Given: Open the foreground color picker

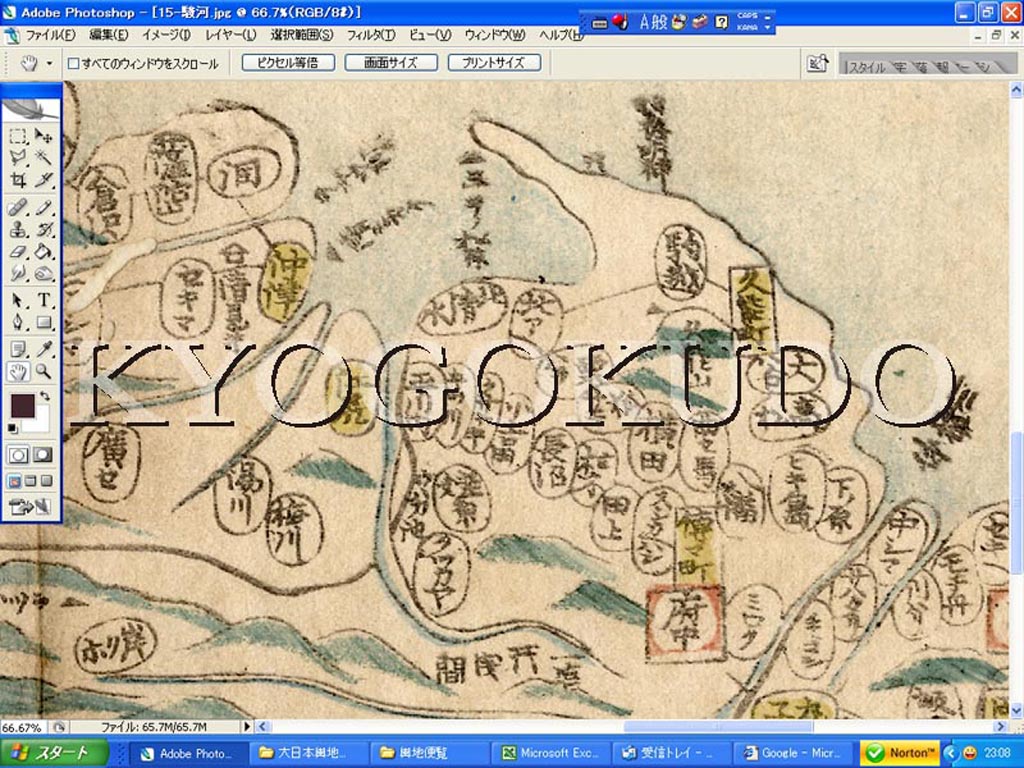Looking at the screenshot, I should tap(22, 404).
